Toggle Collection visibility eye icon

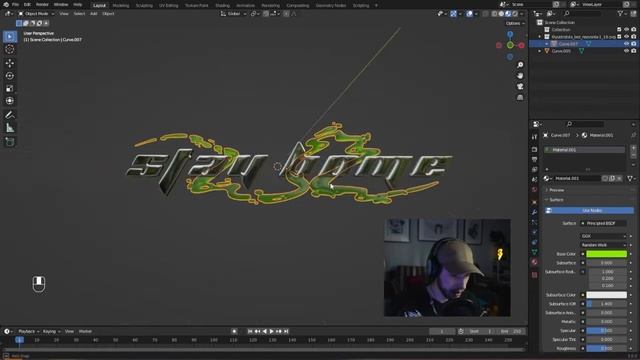(626, 29)
